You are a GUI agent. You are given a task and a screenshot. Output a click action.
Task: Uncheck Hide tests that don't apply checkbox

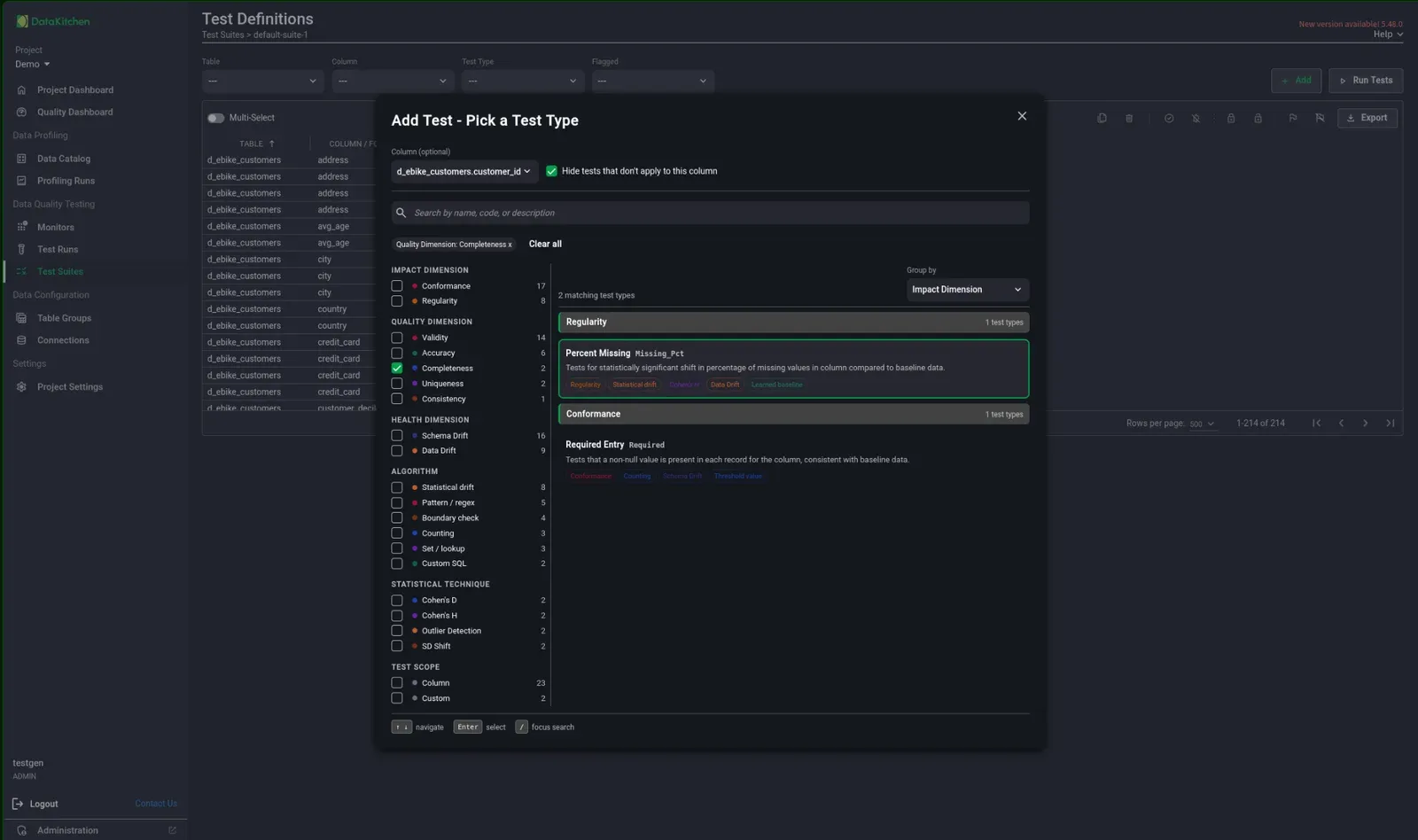click(551, 171)
